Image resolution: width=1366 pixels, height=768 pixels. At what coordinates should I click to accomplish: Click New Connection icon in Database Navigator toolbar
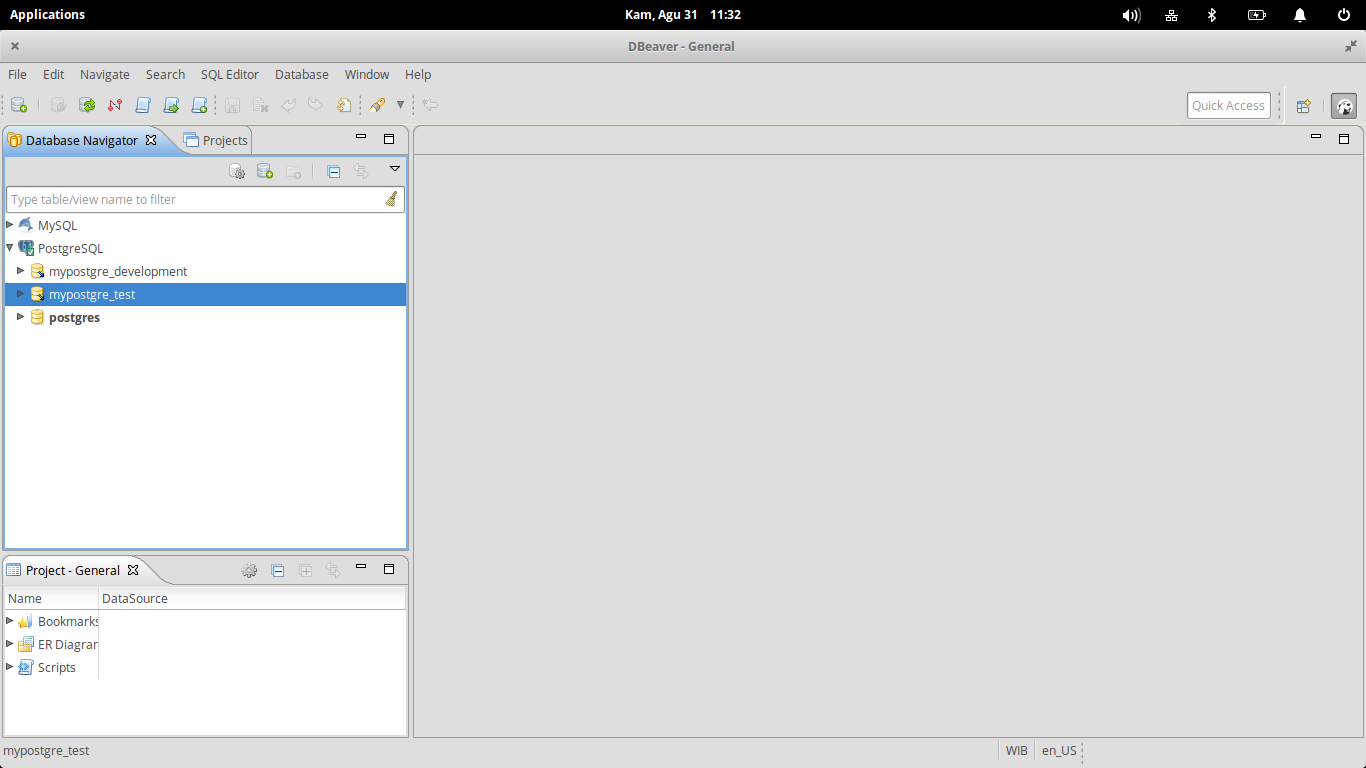click(x=265, y=171)
